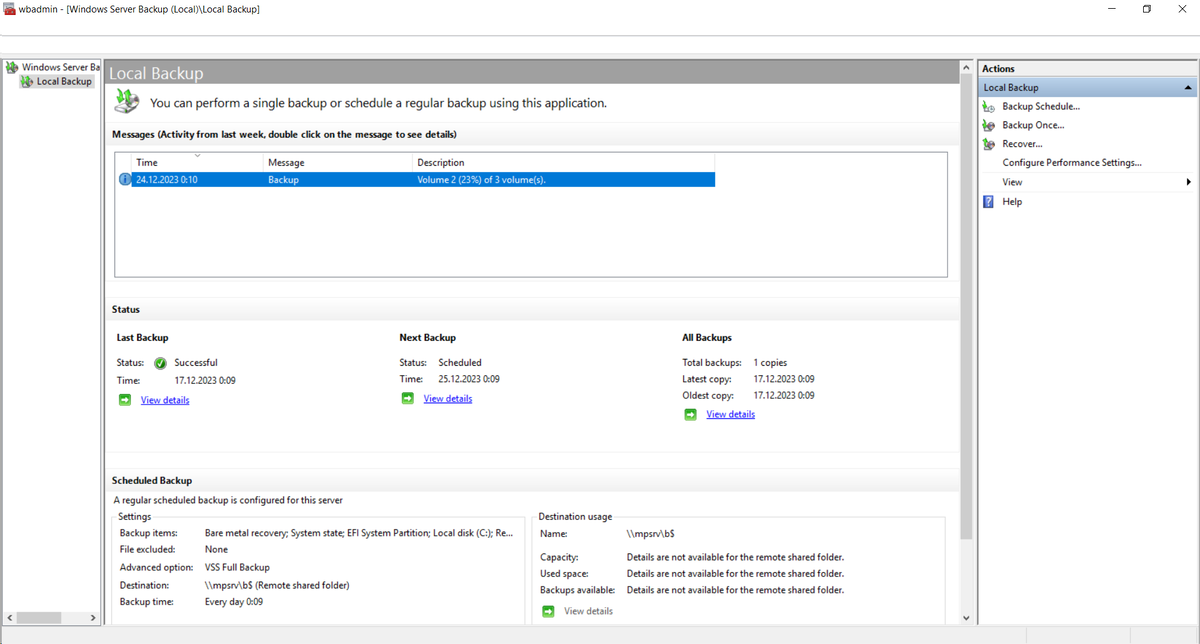Screen dimensions: 1200x644
Task: Open Recover... action
Action: (x=1022, y=144)
